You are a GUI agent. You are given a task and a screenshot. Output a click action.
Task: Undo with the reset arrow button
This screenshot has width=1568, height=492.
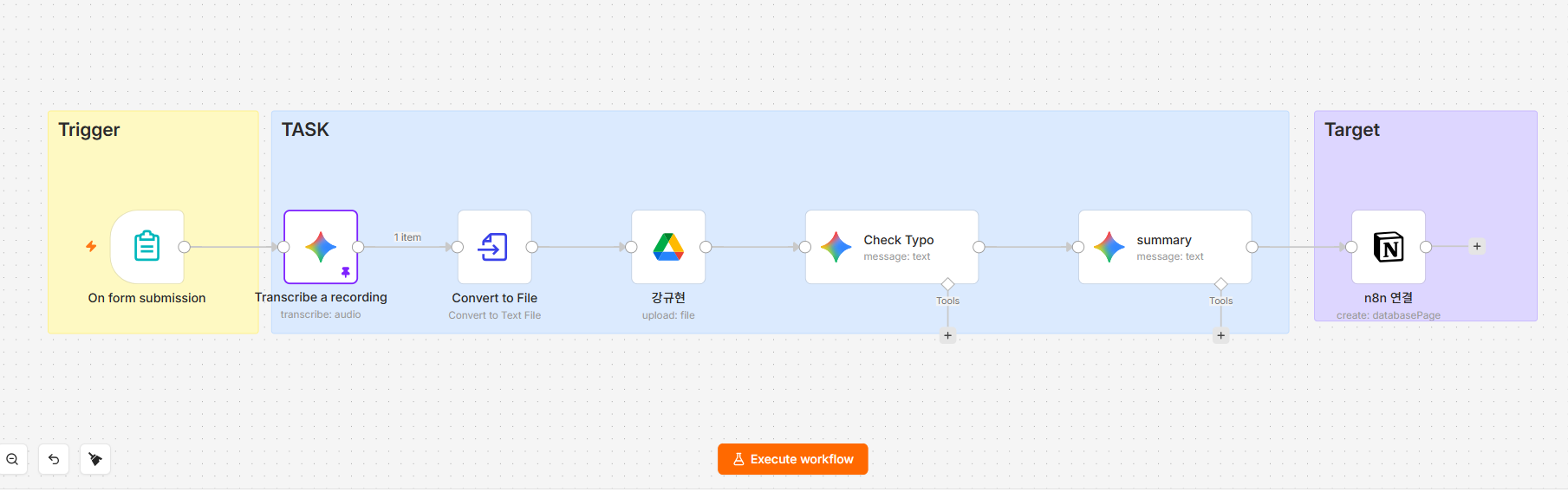[x=54, y=459]
